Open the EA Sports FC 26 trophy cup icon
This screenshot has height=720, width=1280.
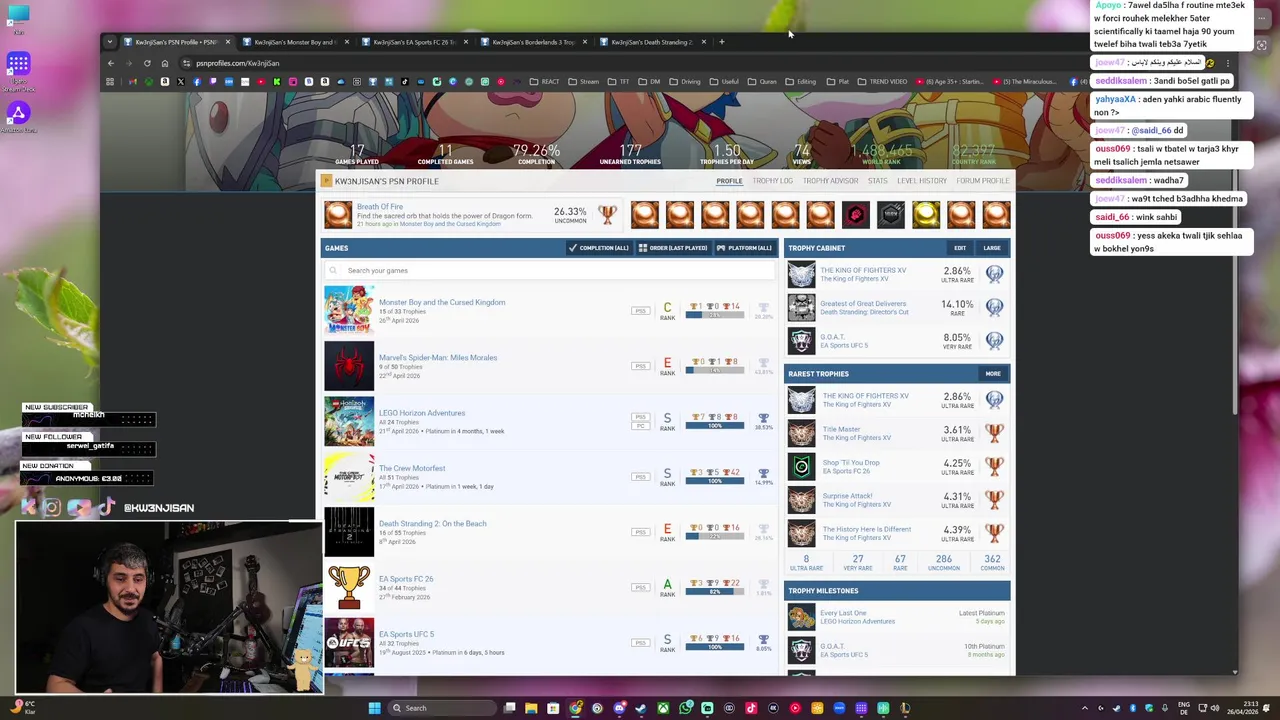[x=349, y=587]
